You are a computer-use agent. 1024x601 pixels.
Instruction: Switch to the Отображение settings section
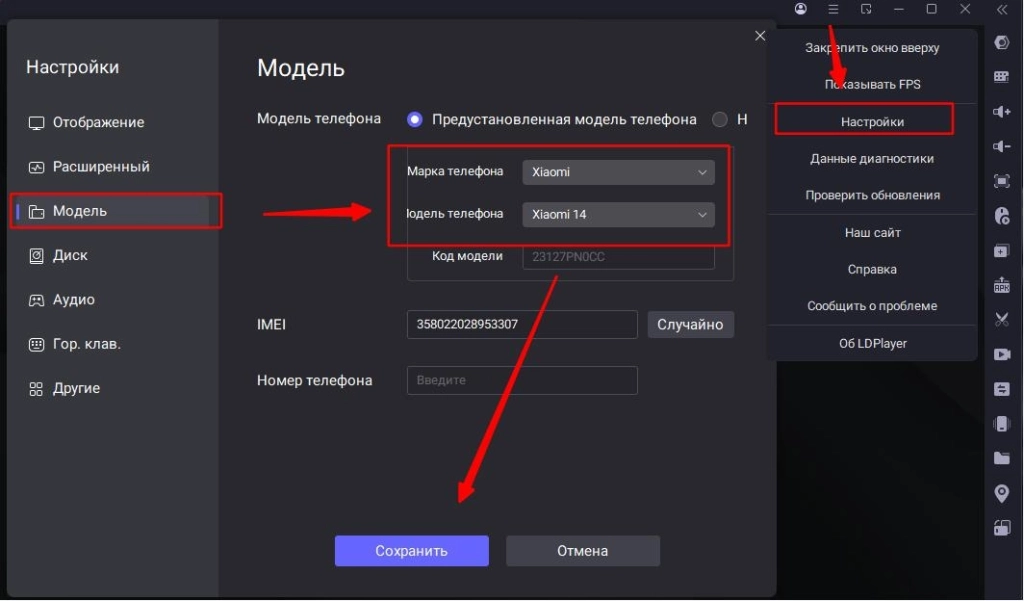click(103, 122)
